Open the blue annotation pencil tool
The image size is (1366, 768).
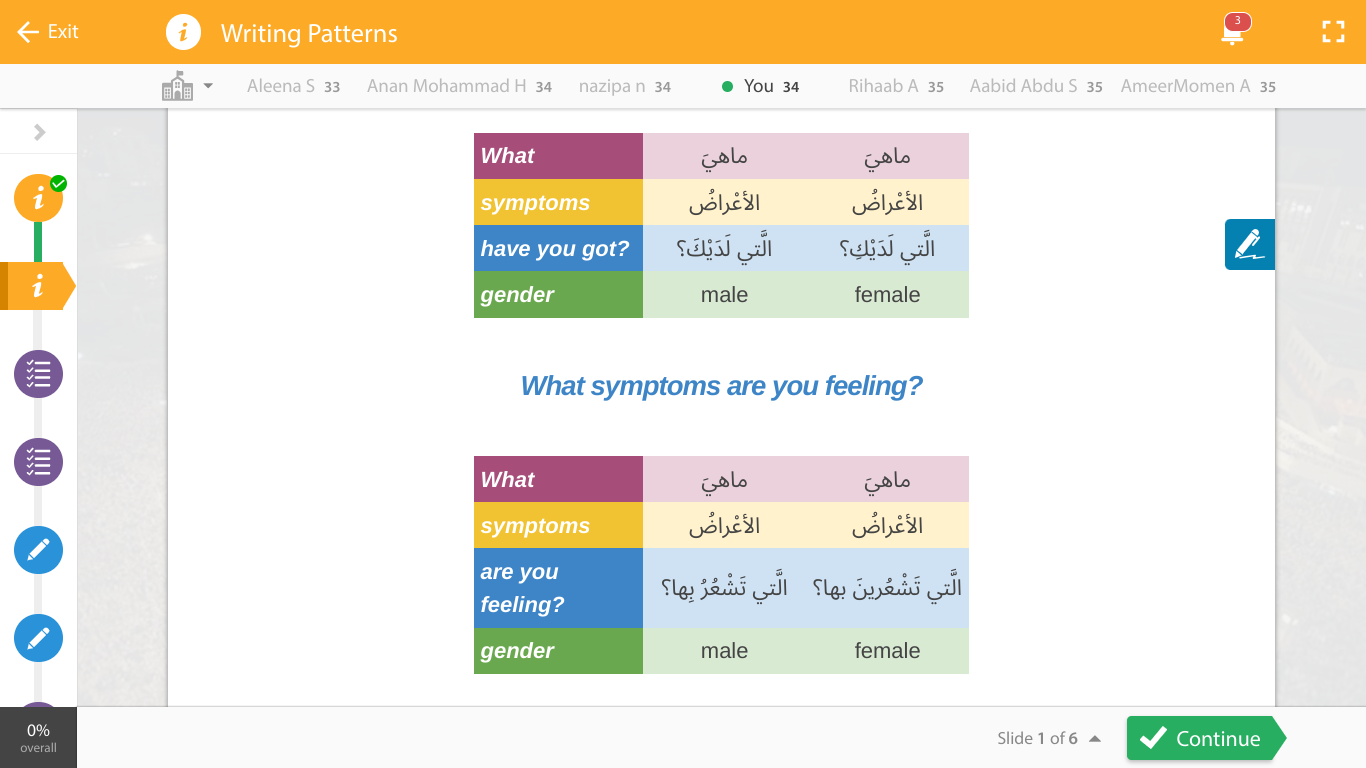[1249, 244]
